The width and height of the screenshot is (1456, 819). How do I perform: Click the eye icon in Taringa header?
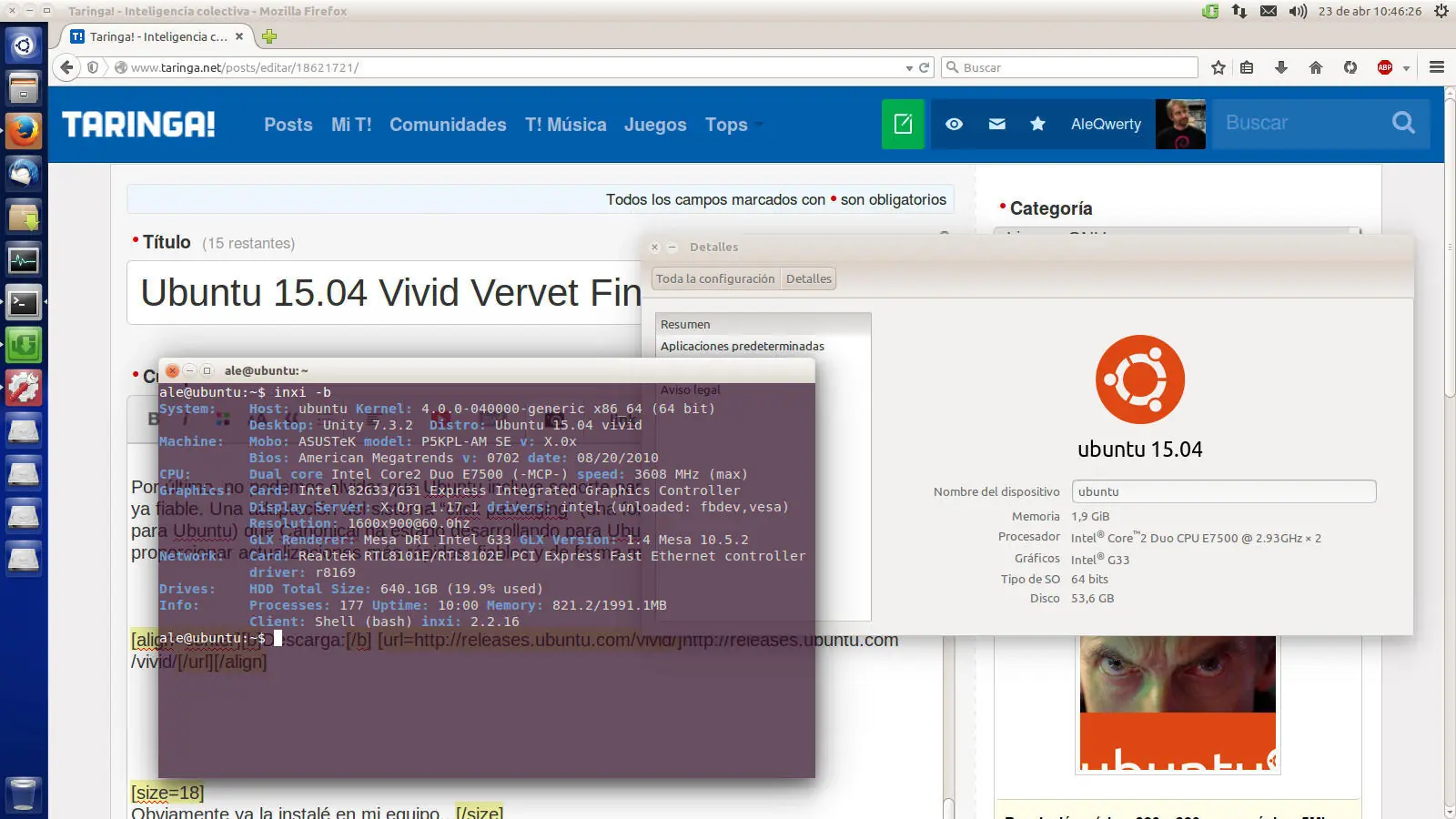pyautogui.click(x=954, y=124)
